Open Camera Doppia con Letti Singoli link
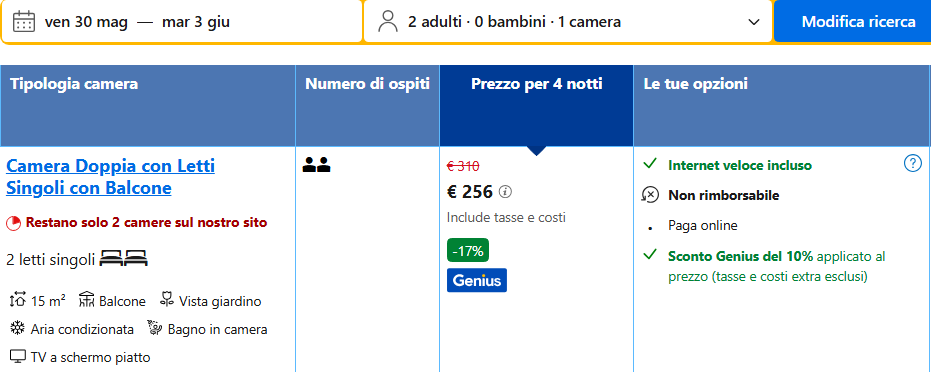Viewport: 931px width, 372px height. (x=110, y=177)
